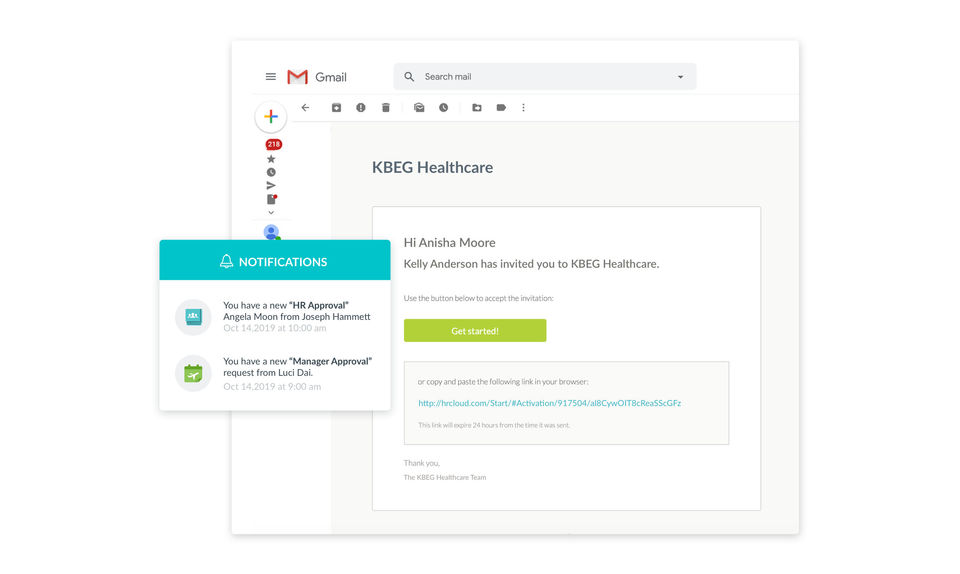This screenshot has height=574, width=960.
Task: Click the "Hi Anisha Moore" greeting
Action: point(449,242)
